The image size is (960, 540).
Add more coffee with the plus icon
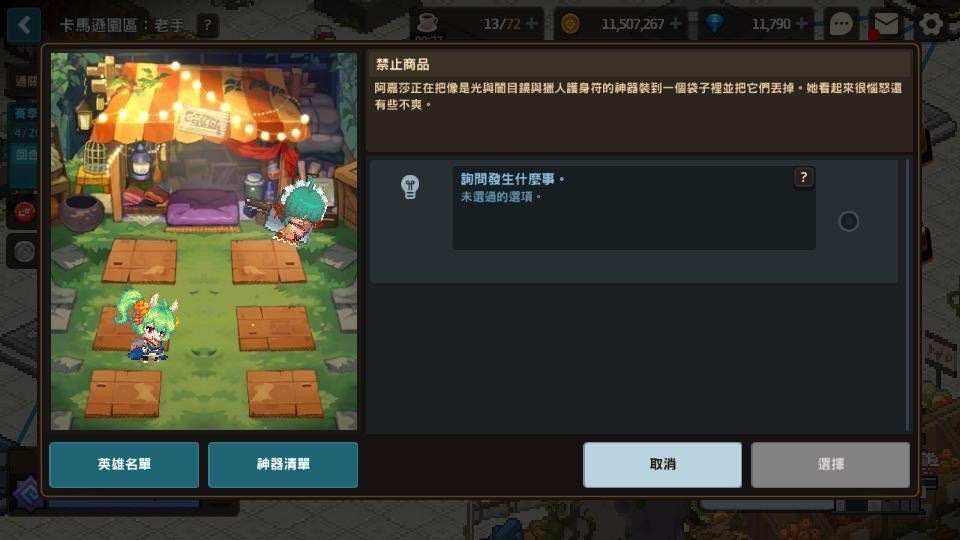(532, 24)
